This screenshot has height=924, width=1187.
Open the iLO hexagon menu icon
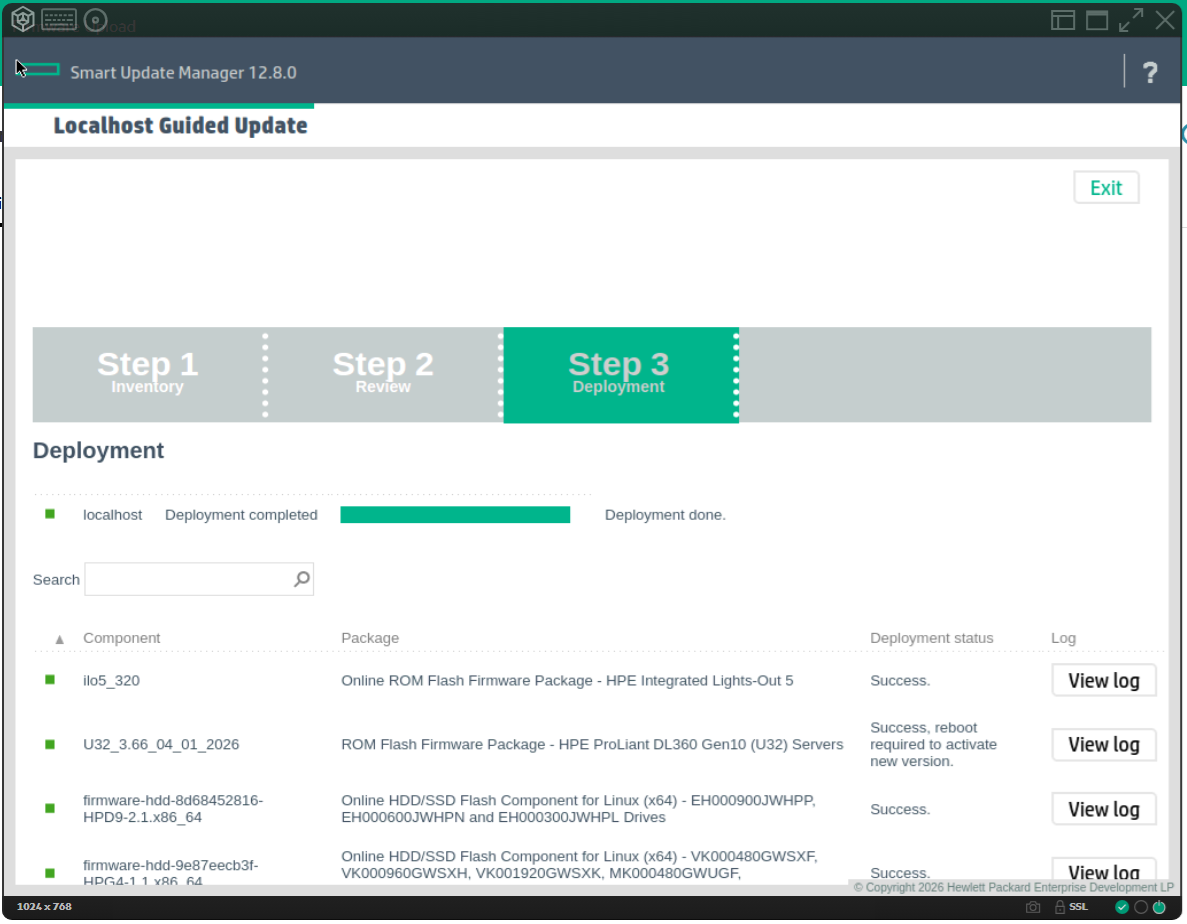23,20
